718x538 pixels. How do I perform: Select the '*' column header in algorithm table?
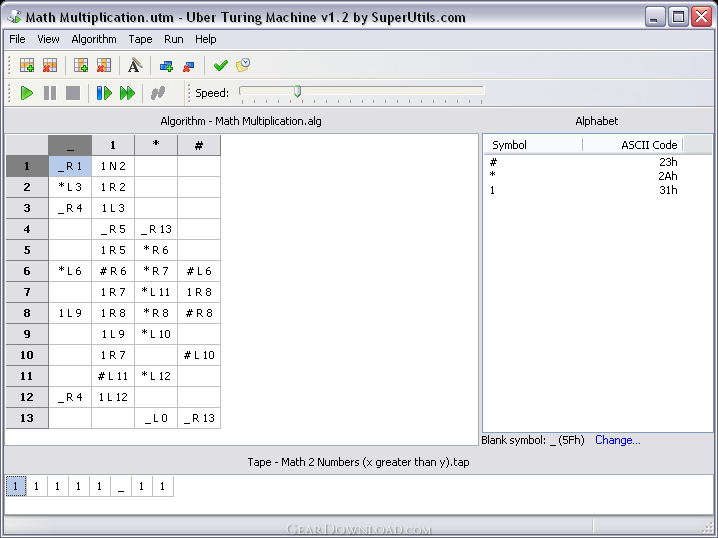click(156, 145)
